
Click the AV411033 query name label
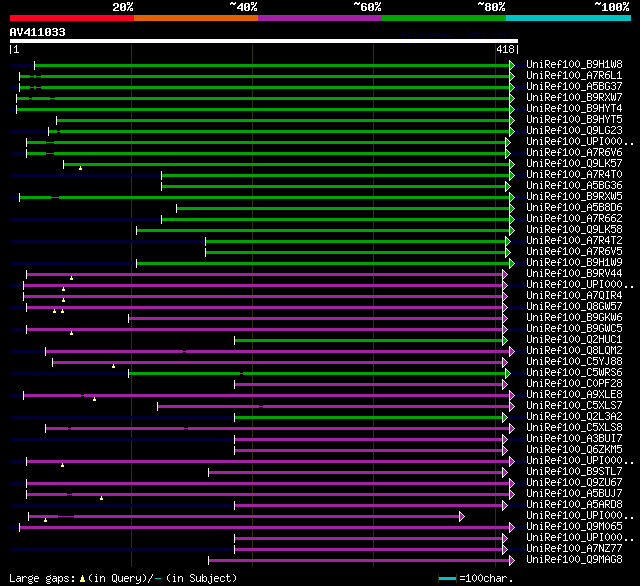click(x=38, y=32)
